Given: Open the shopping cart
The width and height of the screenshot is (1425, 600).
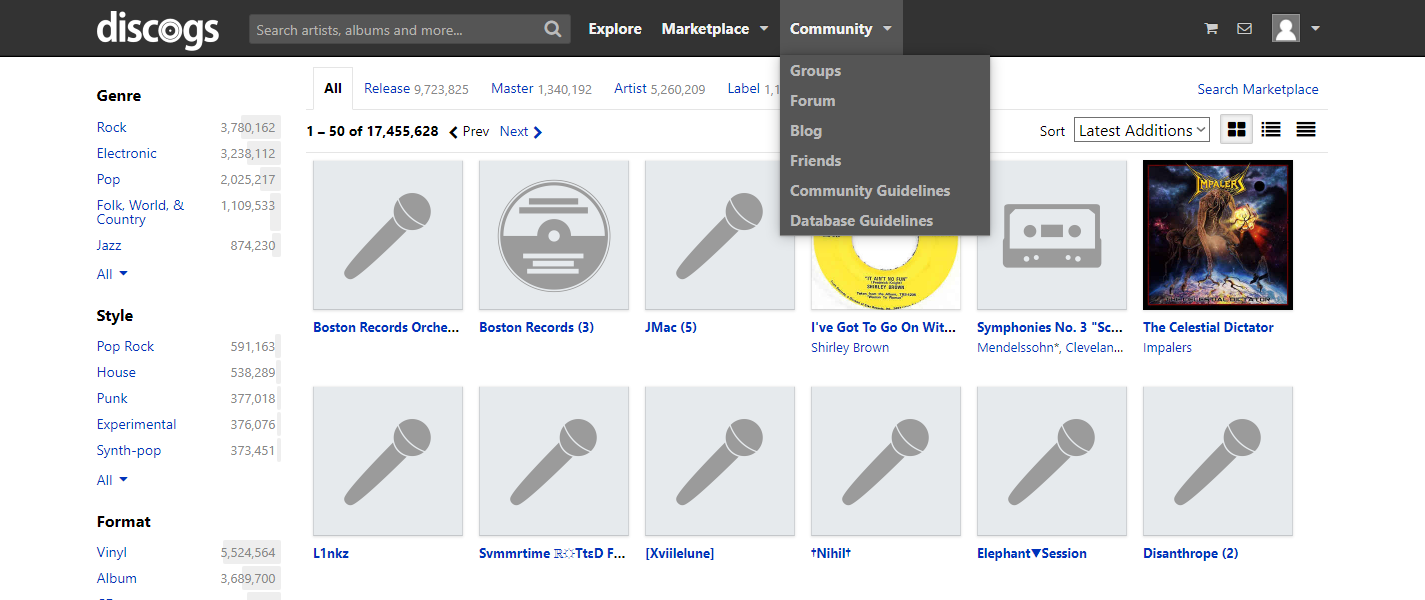Looking at the screenshot, I should (x=1211, y=29).
